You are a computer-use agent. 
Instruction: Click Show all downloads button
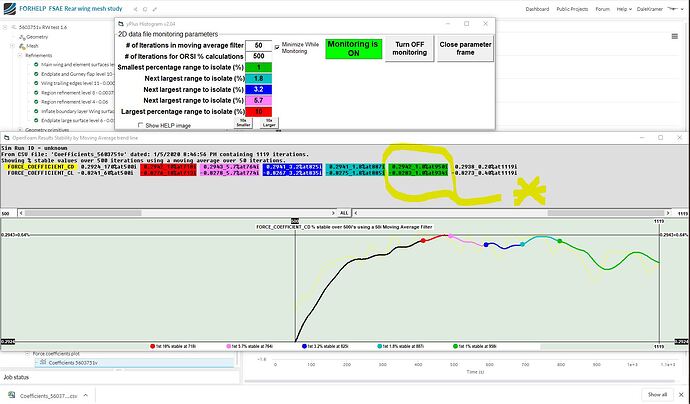[x=657, y=395]
